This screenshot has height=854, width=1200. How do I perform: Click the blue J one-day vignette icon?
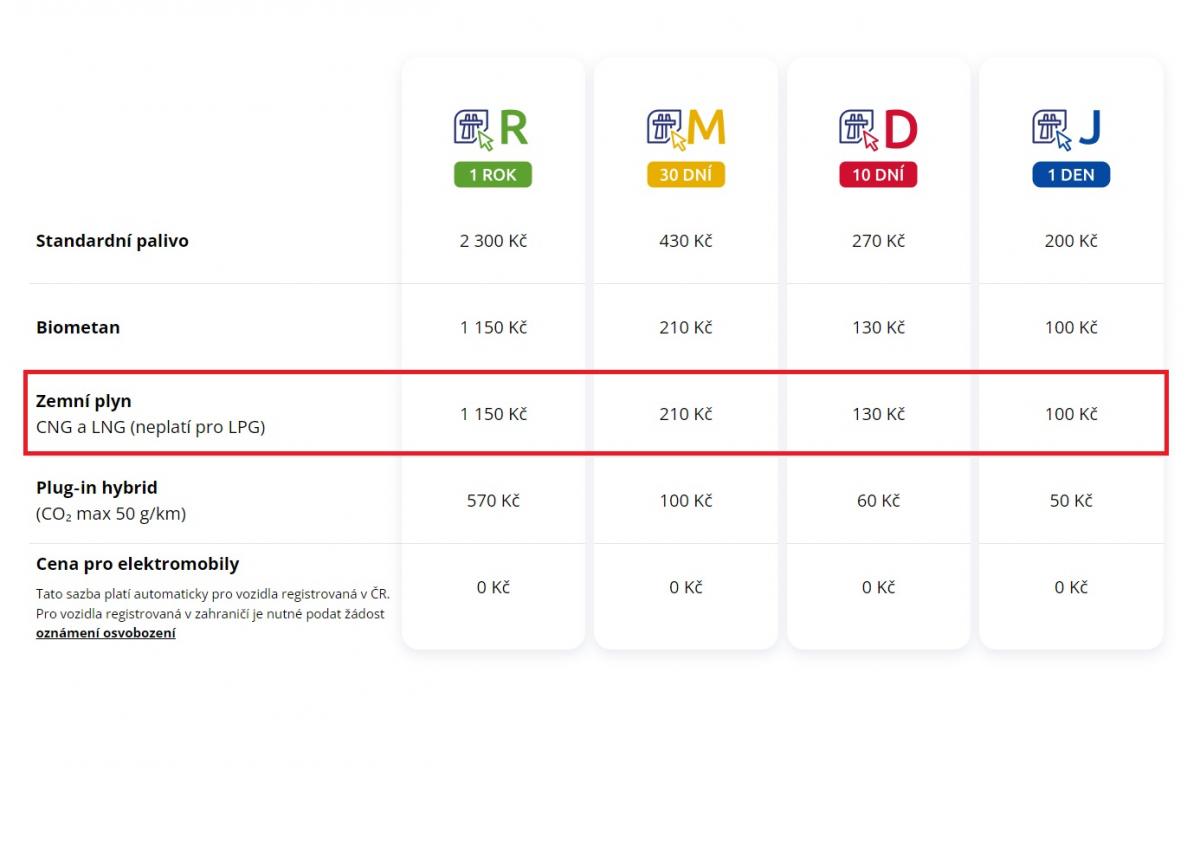tap(1070, 129)
